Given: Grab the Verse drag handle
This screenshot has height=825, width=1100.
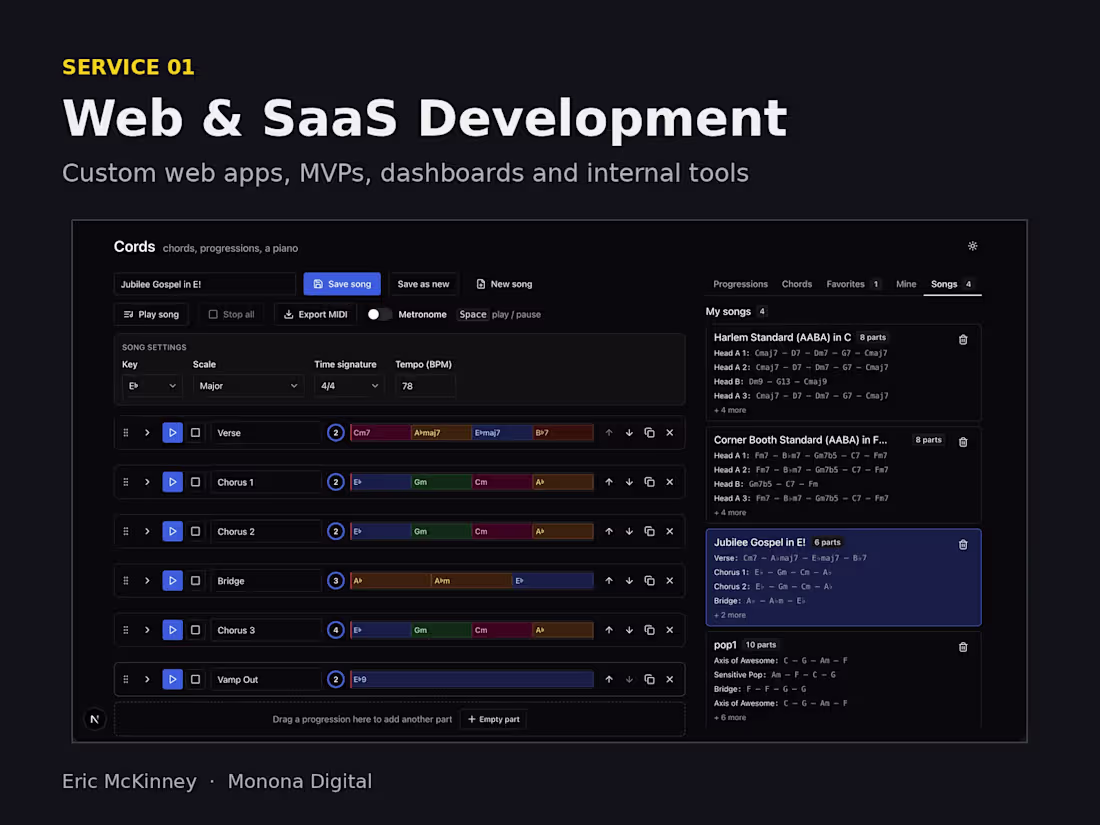Looking at the screenshot, I should click(x=126, y=433).
